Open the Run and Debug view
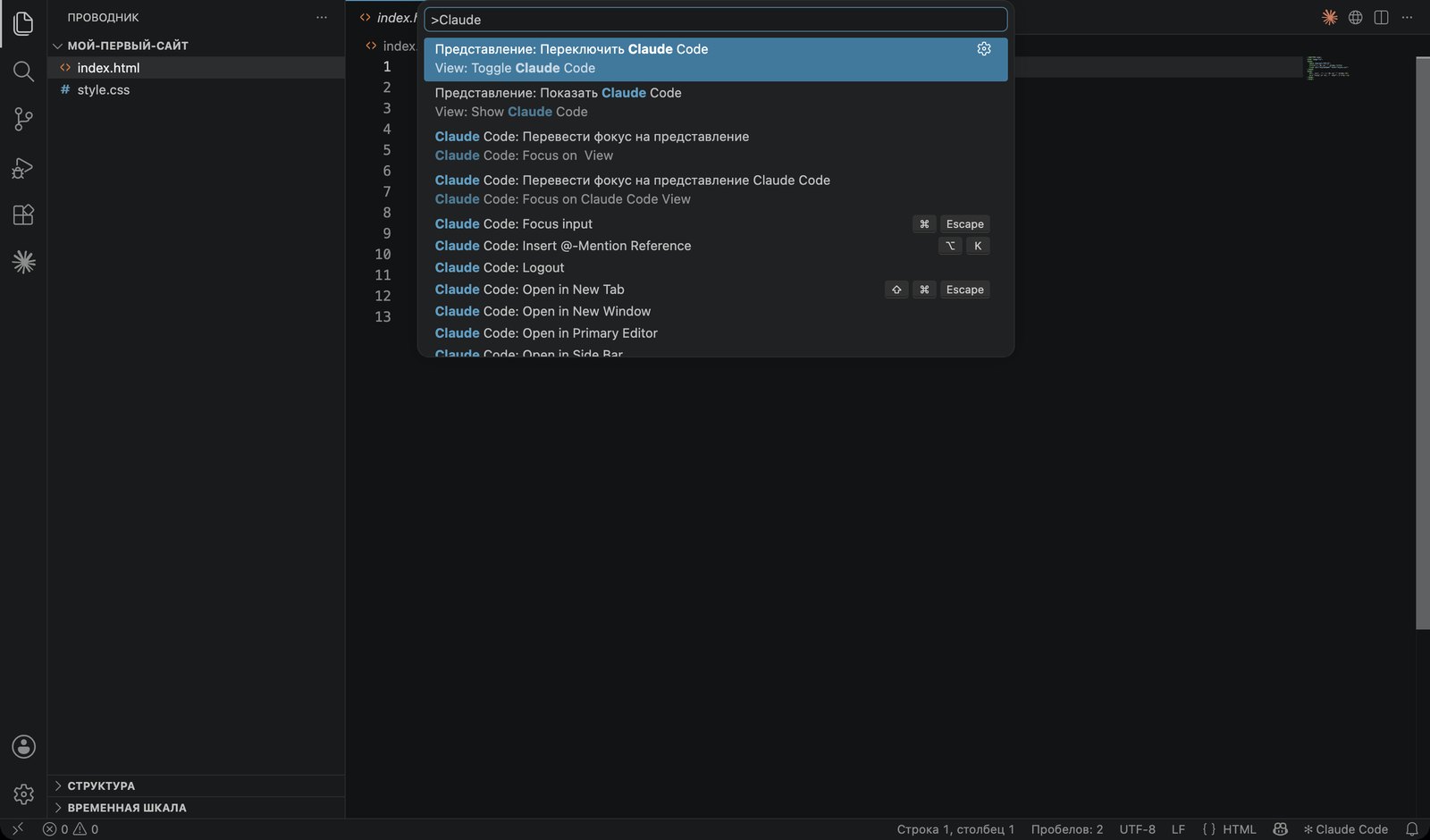 point(23,167)
